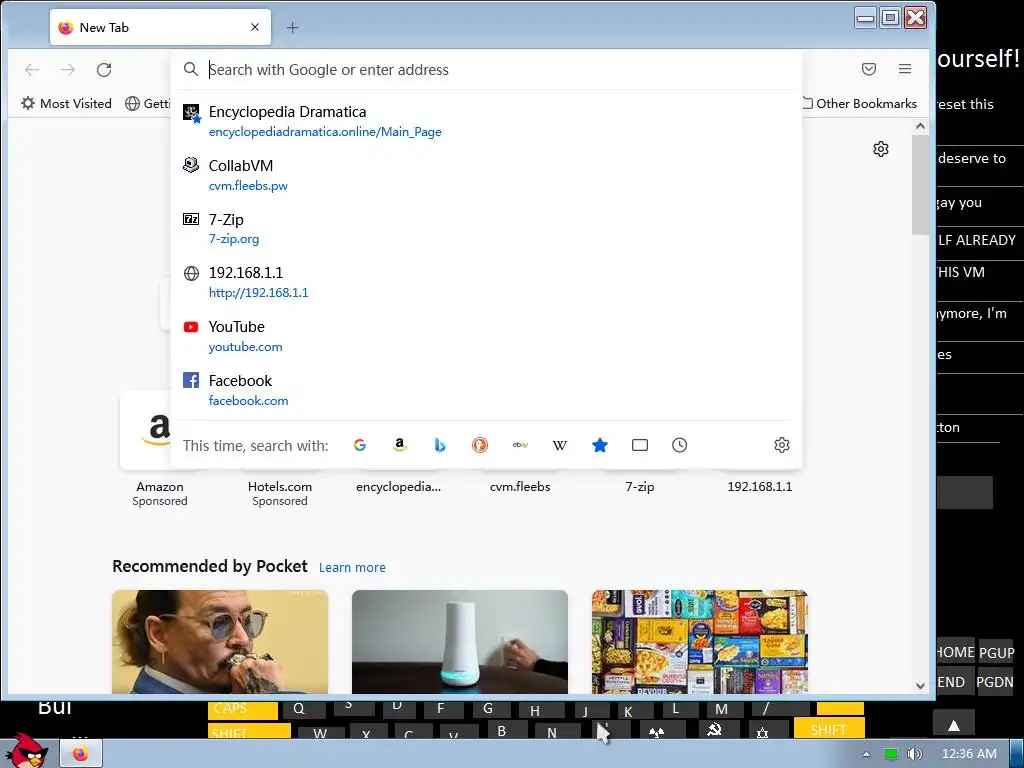Image resolution: width=1024 pixels, height=768 pixels.
Task: Open cvm.fleebs shortcut label
Action: click(520, 487)
